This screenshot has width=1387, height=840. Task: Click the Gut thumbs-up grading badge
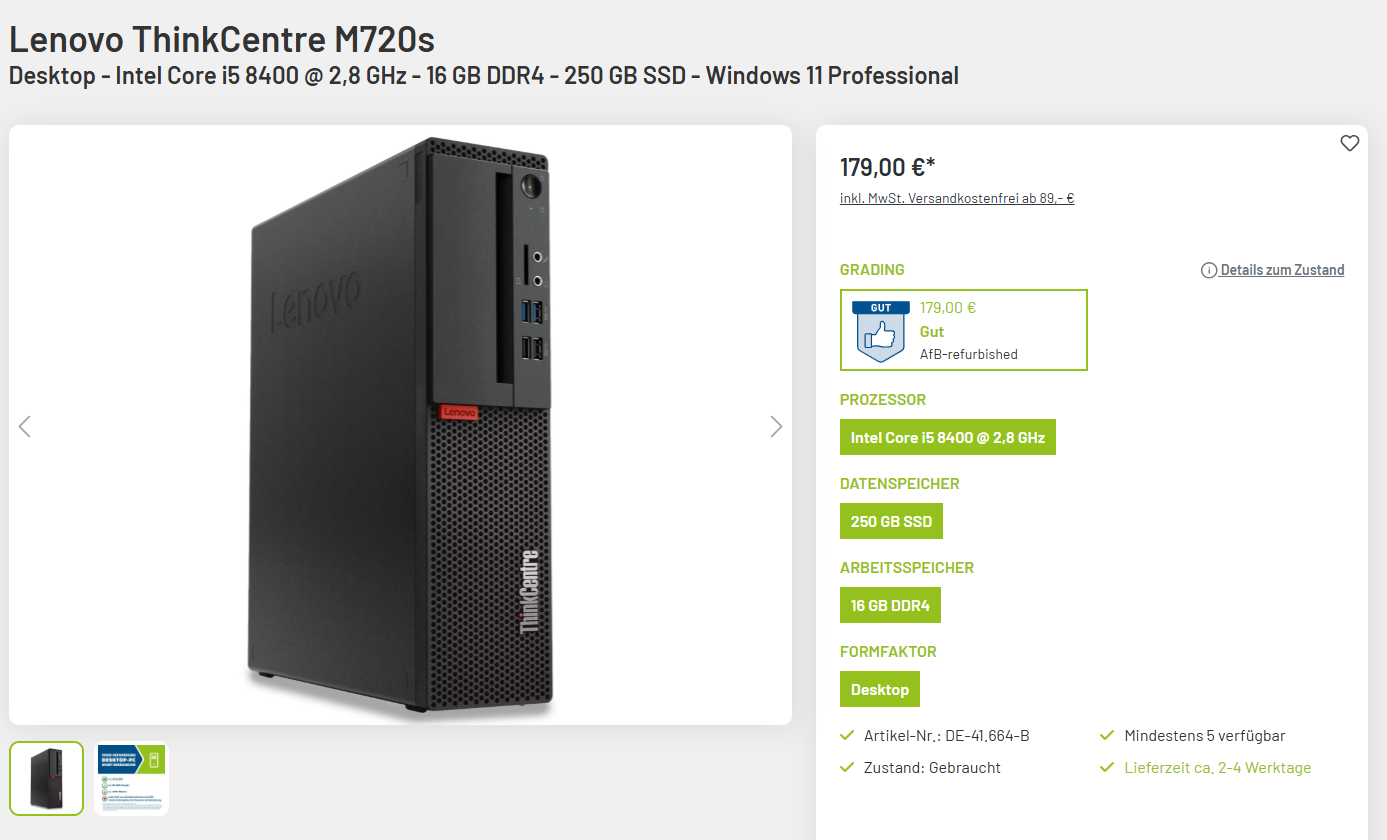click(x=881, y=330)
